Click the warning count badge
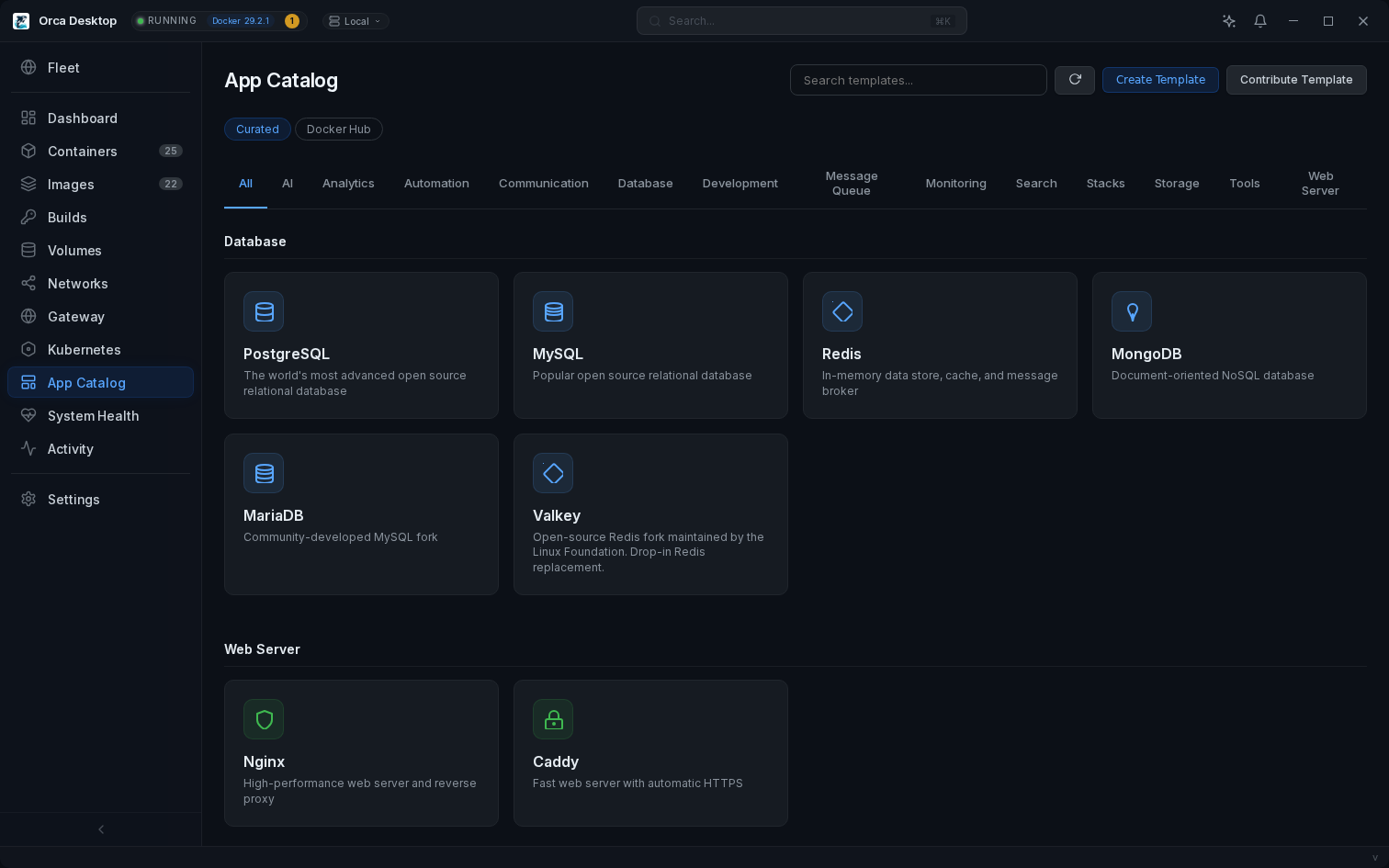This screenshot has height=868, width=1389. [292, 21]
